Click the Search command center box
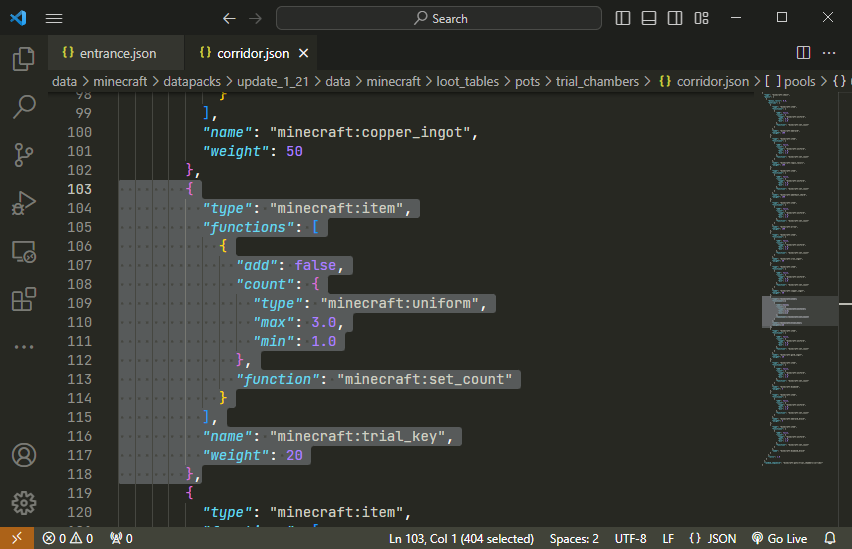 click(x=439, y=18)
